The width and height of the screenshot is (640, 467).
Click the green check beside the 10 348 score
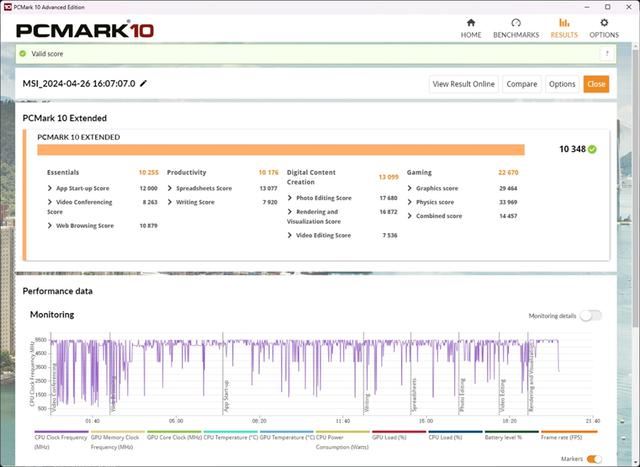592,149
